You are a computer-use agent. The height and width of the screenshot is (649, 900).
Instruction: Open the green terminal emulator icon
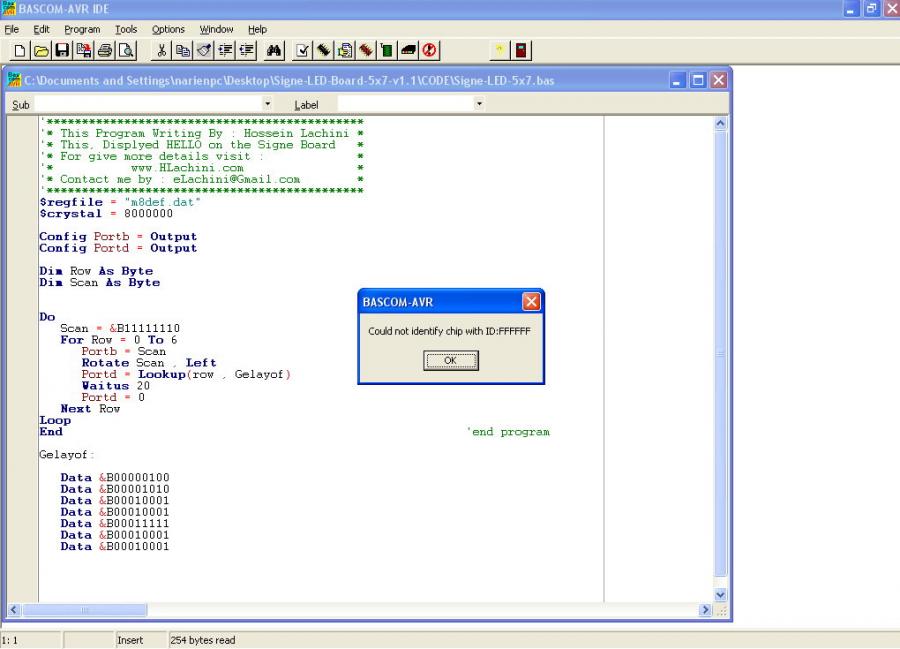[387, 50]
